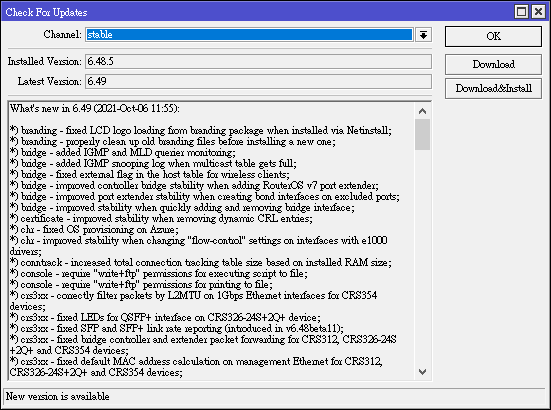Click the console line about printing to file
Image resolution: width=551 pixels, height=410 pixels.
(141, 284)
